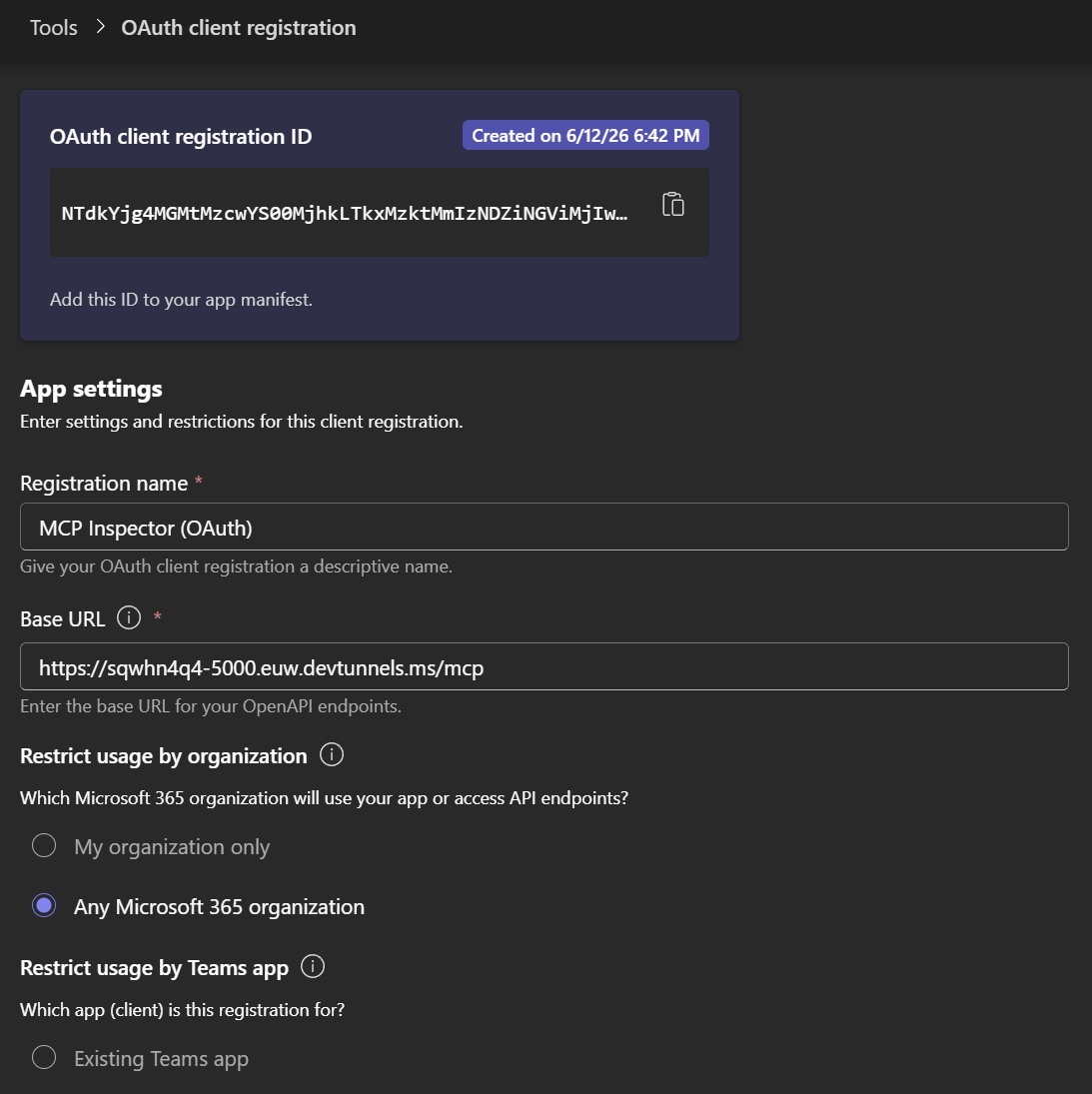Screen dimensions: 1092x1094
Task: Focus the Base URL input field
Action: click(x=545, y=667)
